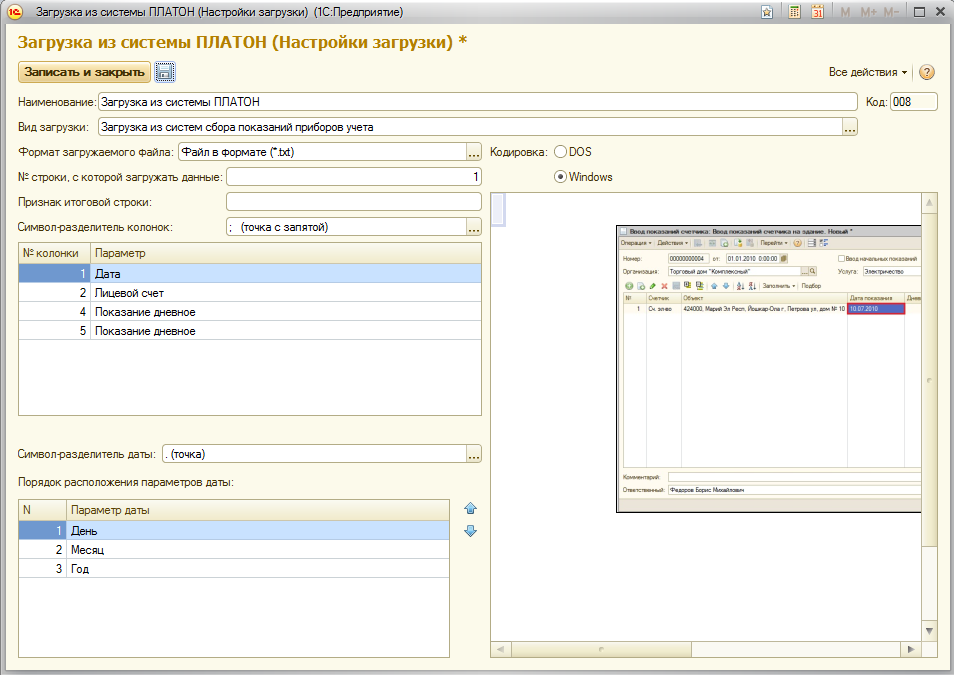This screenshot has height=675, width=954.
Task: Select the Показание дневное row for column 5
Action: [249, 331]
